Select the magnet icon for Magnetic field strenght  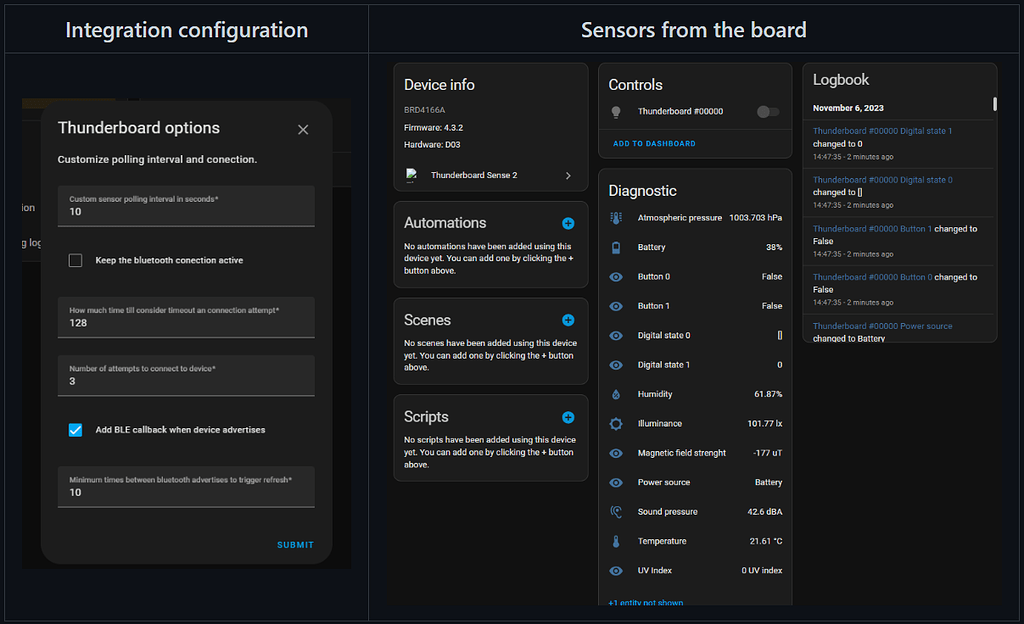(x=616, y=452)
